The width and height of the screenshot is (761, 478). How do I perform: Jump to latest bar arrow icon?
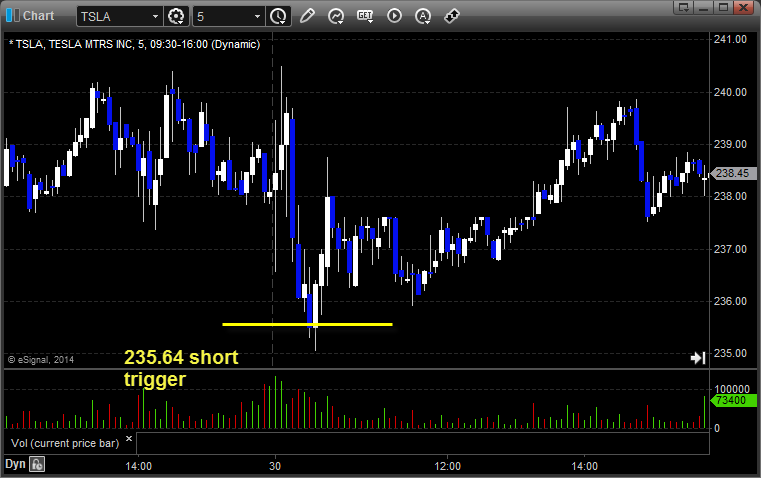698,358
